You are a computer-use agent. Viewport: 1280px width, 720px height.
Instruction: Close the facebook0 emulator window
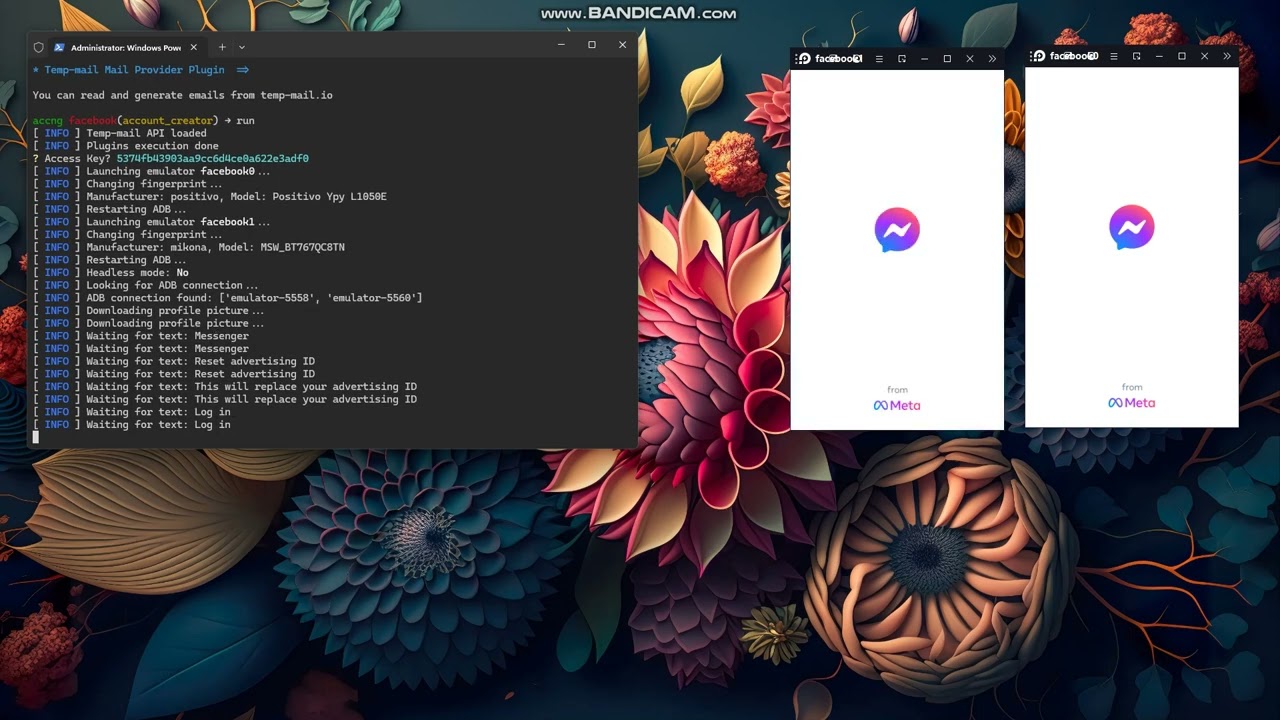coord(1204,56)
